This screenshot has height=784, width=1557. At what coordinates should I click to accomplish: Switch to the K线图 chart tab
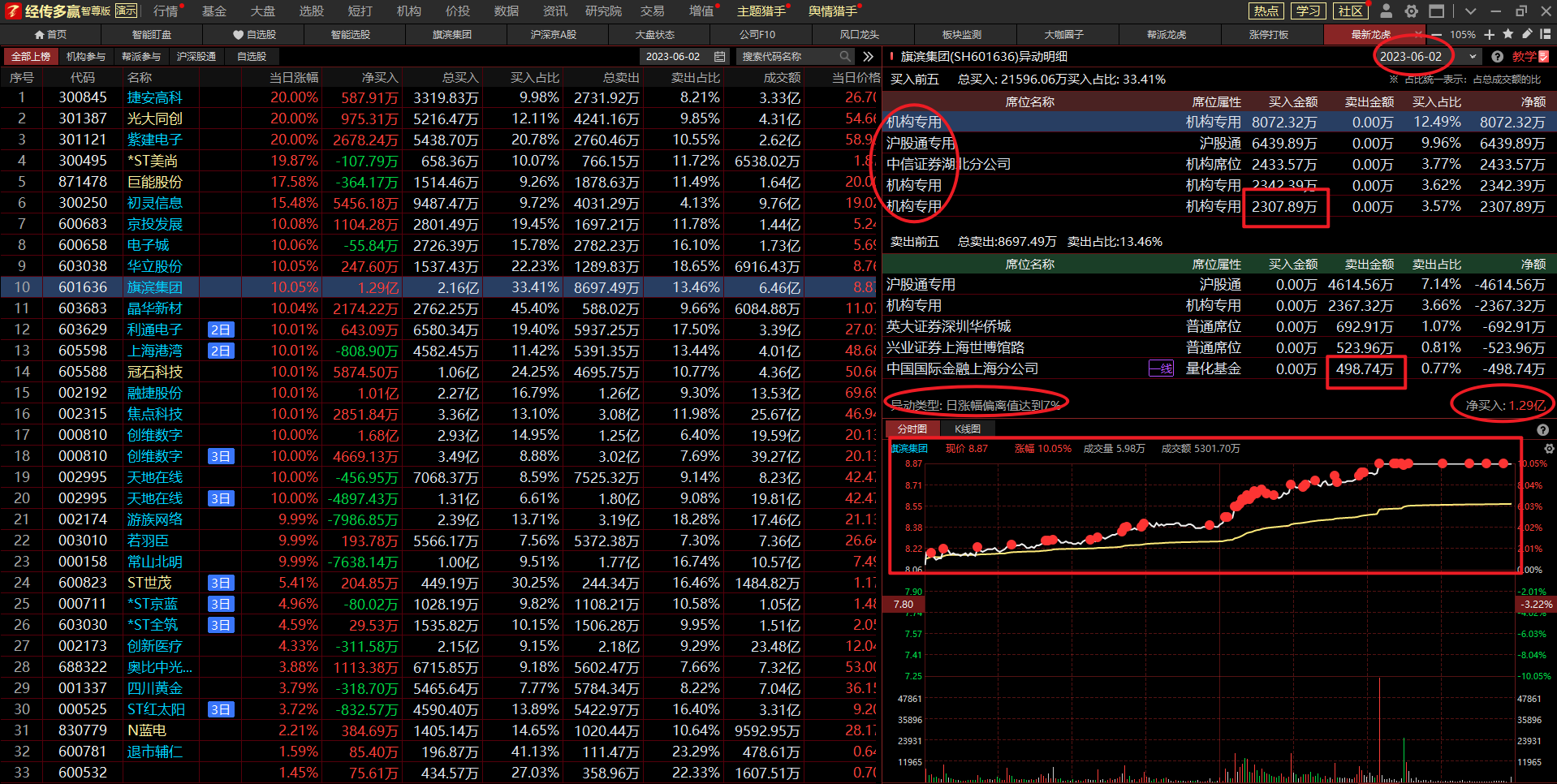click(x=968, y=429)
